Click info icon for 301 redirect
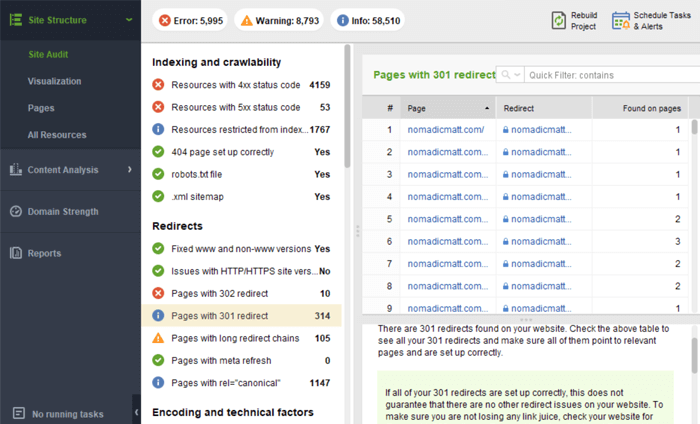This screenshot has width=700, height=424. (158, 315)
